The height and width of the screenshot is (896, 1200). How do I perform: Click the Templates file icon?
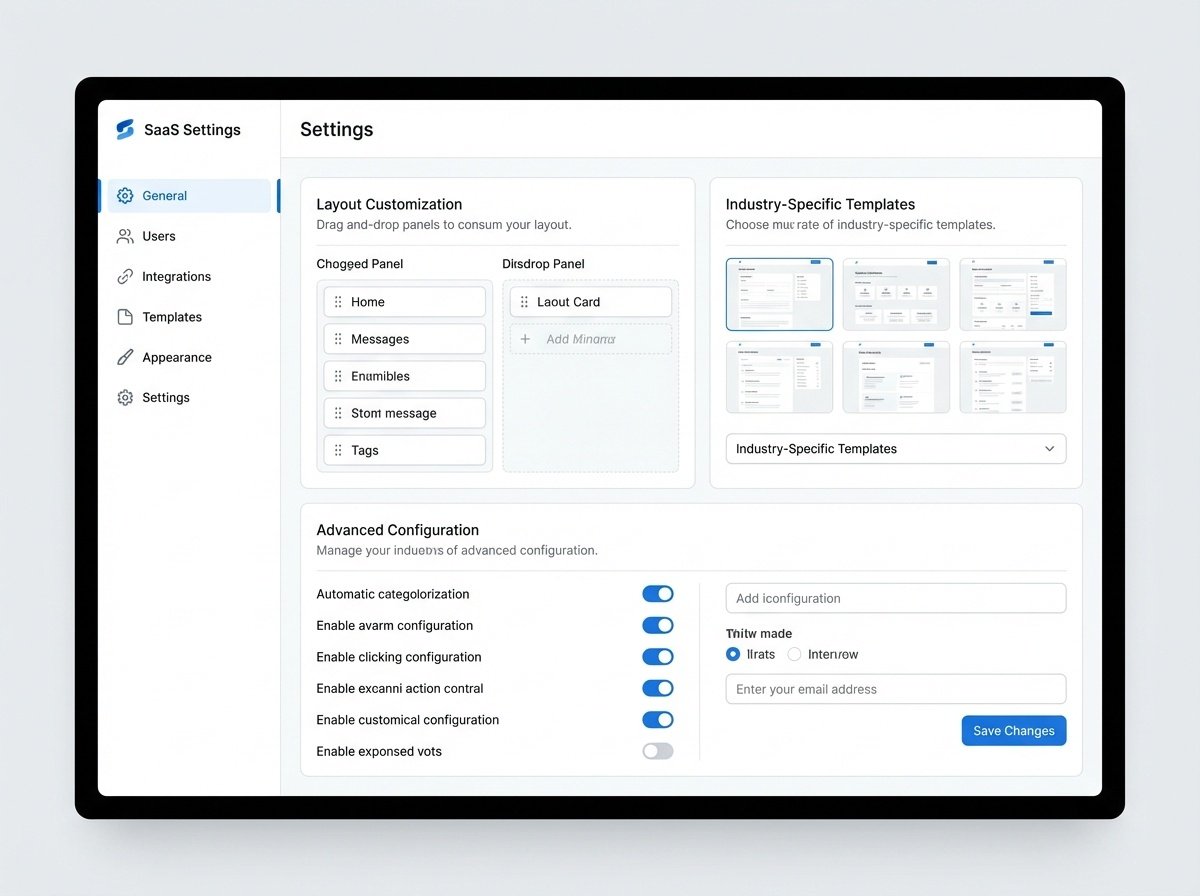(x=125, y=317)
